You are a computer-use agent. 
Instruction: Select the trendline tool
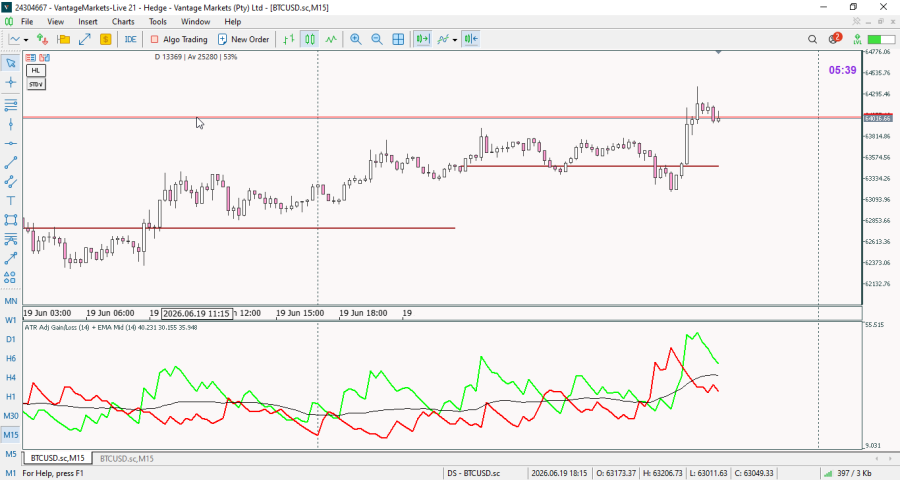click(11, 163)
